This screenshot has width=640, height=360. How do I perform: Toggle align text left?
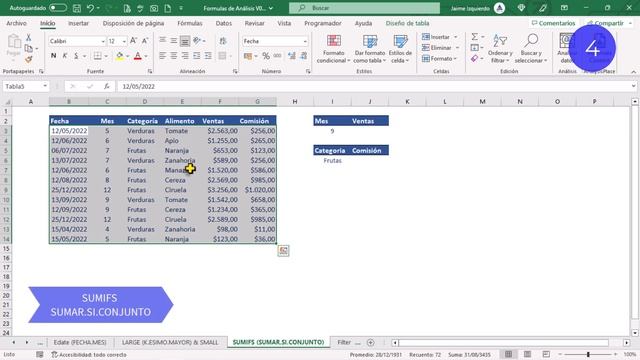162,56
